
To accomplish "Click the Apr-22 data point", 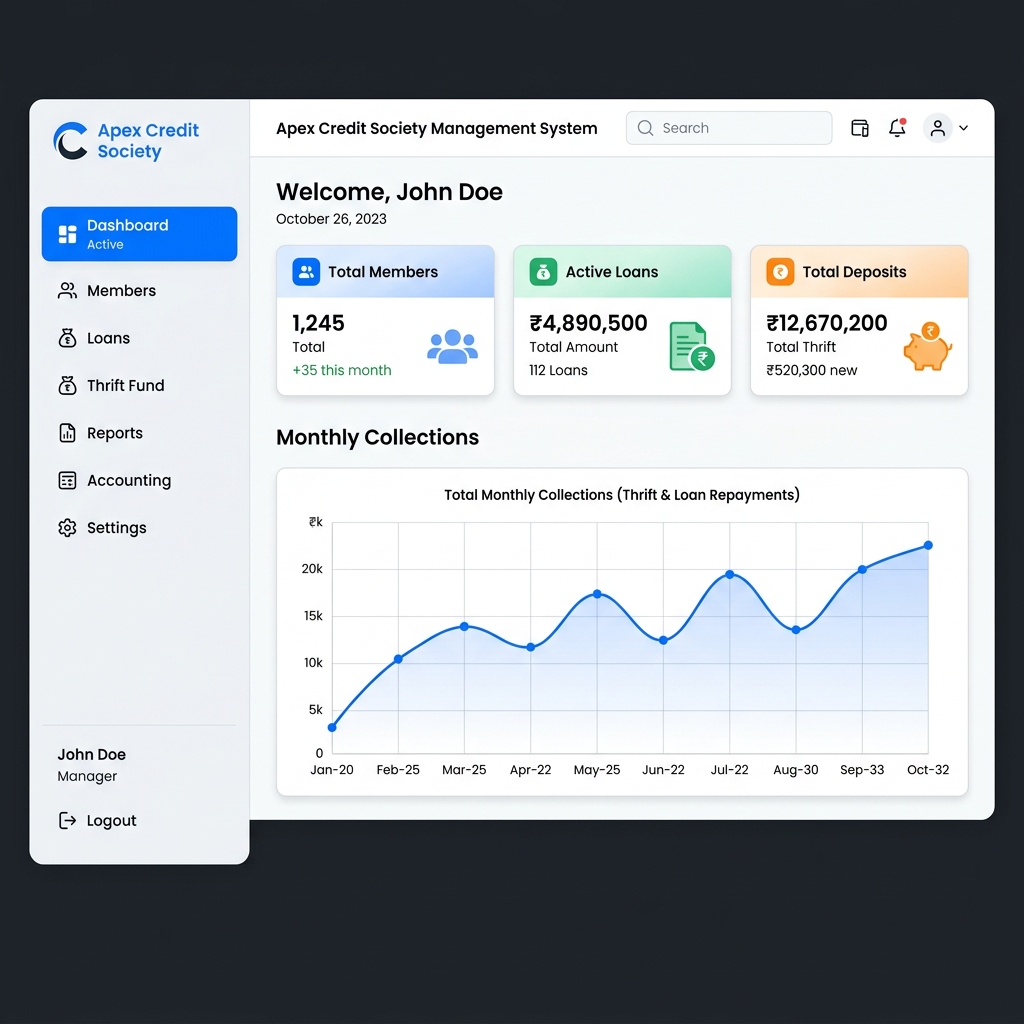I will [531, 647].
